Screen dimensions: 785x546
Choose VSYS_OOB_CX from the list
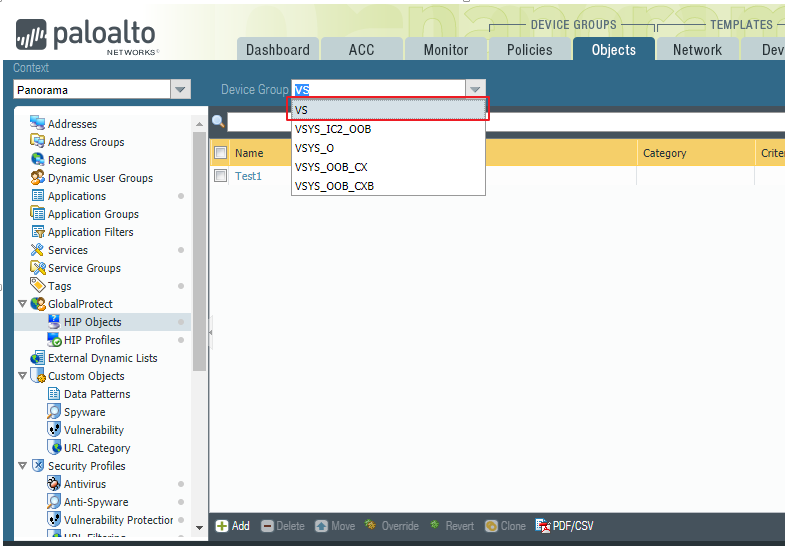pos(388,167)
